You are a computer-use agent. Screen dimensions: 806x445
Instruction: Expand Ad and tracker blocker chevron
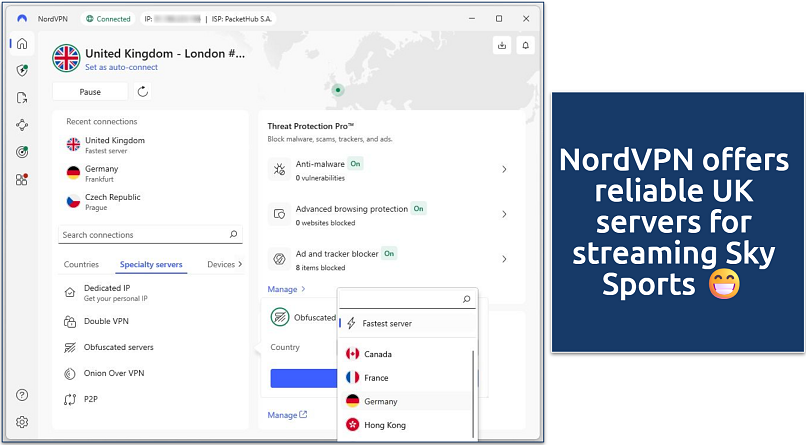pos(504,260)
